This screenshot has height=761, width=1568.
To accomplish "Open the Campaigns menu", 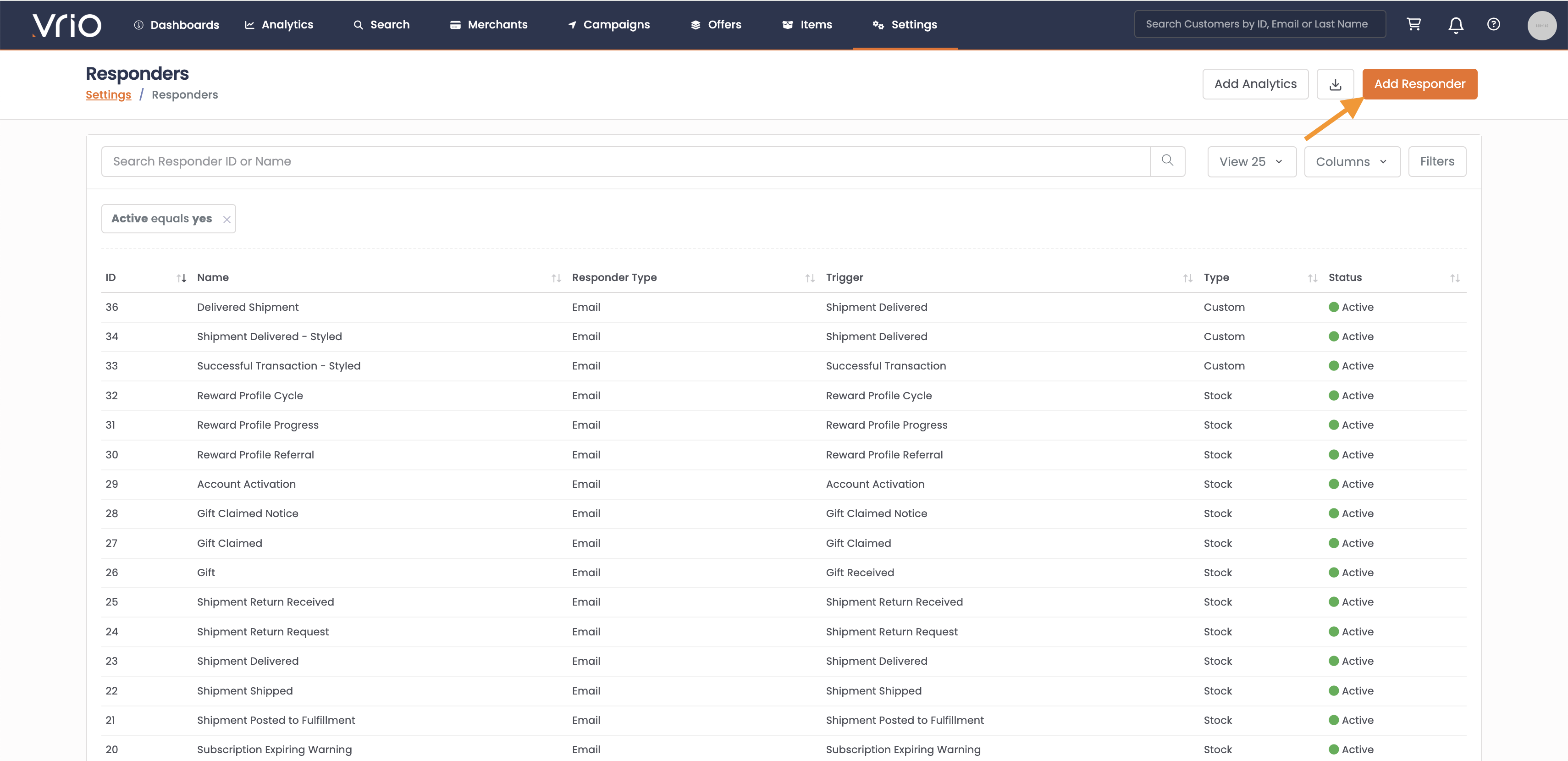I will pos(609,25).
